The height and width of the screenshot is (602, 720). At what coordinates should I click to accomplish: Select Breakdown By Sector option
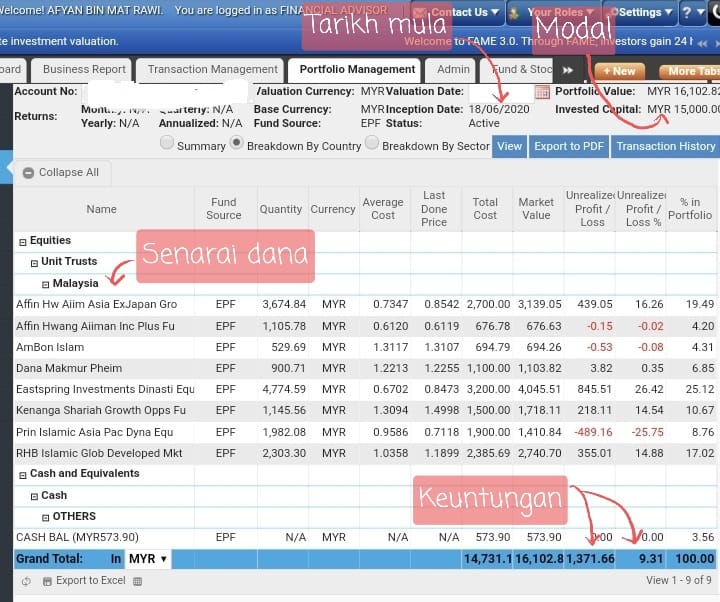point(372,142)
